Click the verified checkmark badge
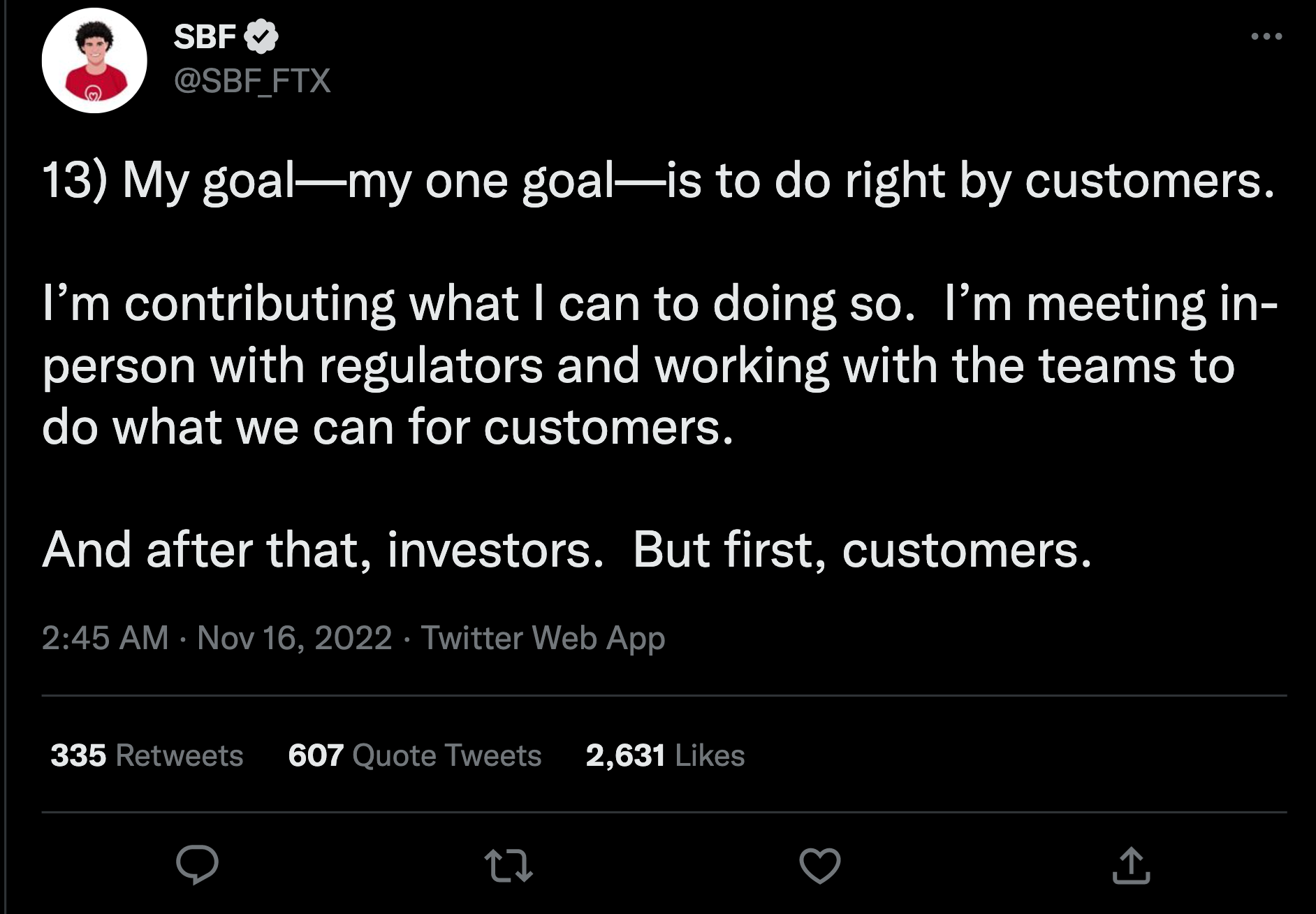 click(261, 36)
